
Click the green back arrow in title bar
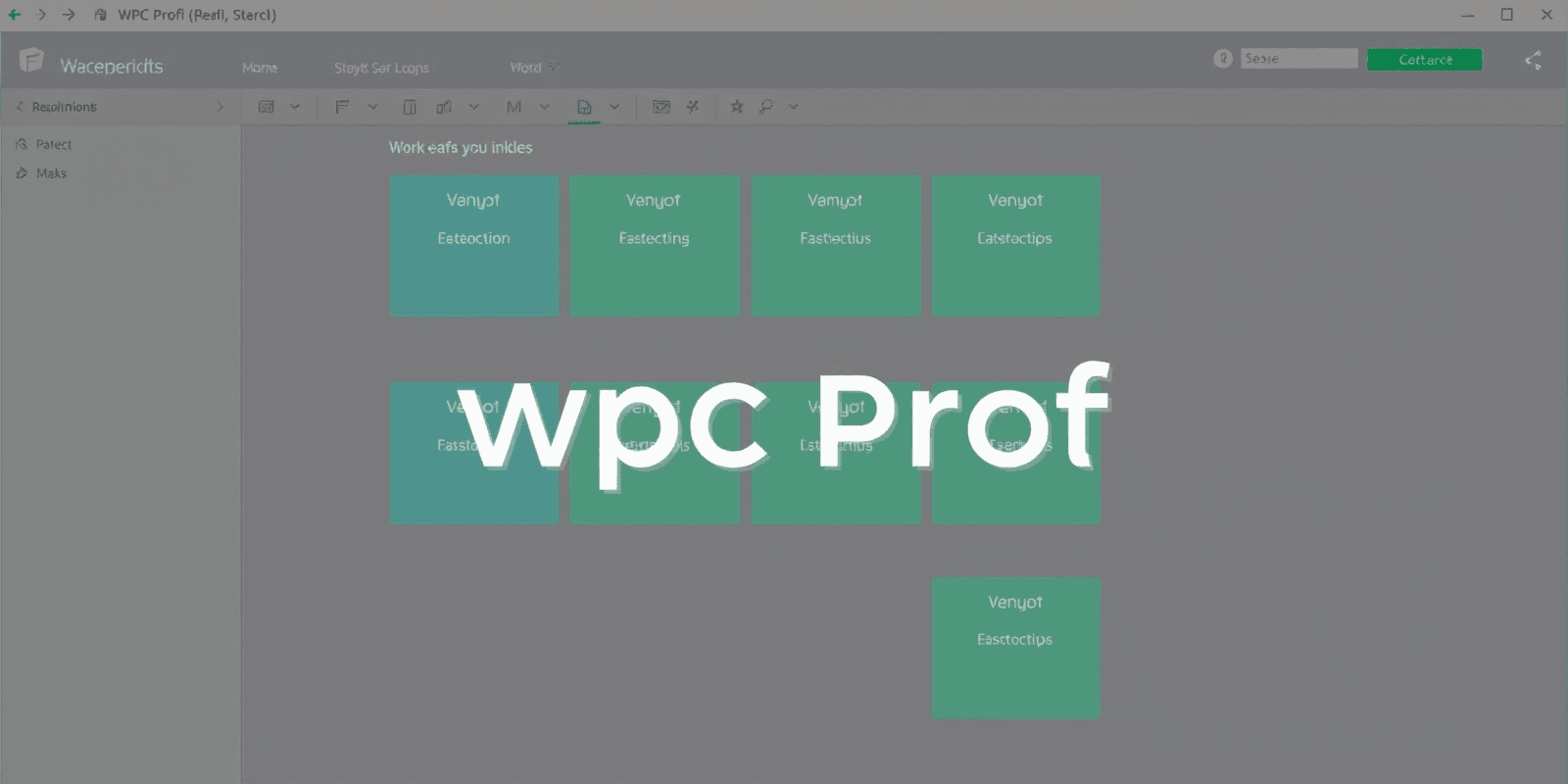coord(14,15)
